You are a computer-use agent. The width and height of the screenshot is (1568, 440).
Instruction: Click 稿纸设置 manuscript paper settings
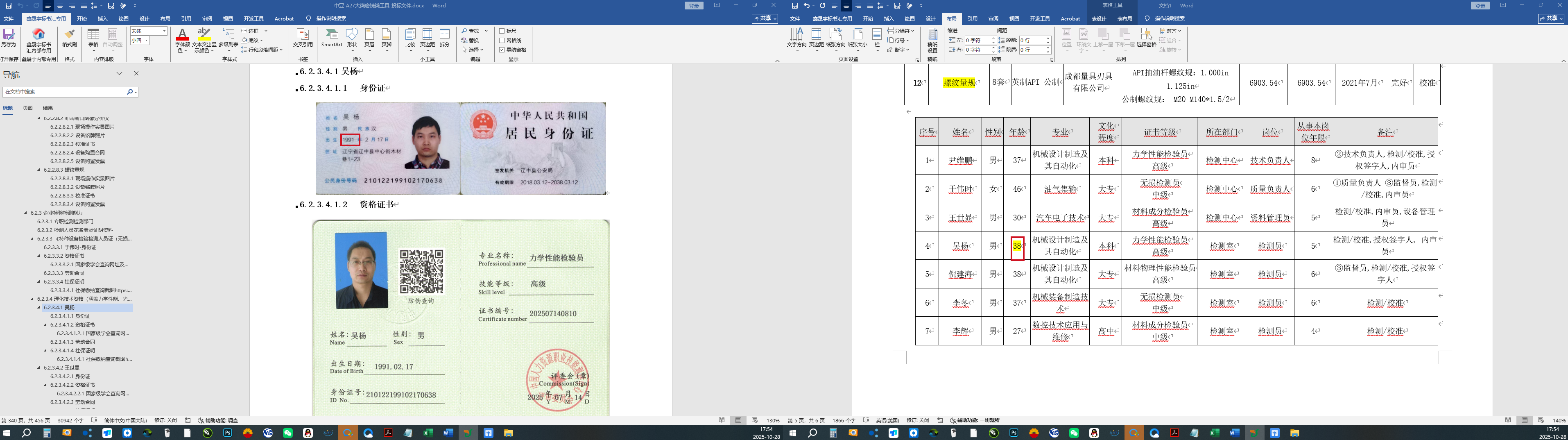932,41
